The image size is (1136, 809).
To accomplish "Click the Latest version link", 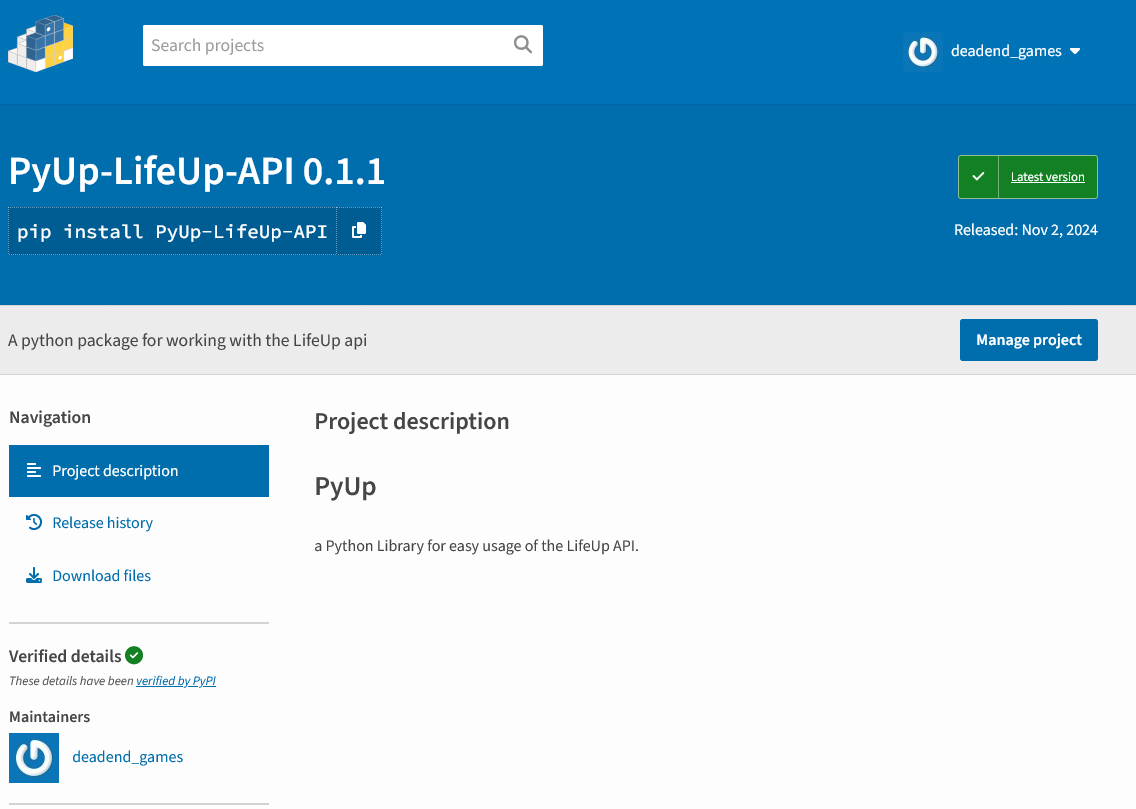I will pyautogui.click(x=1047, y=177).
